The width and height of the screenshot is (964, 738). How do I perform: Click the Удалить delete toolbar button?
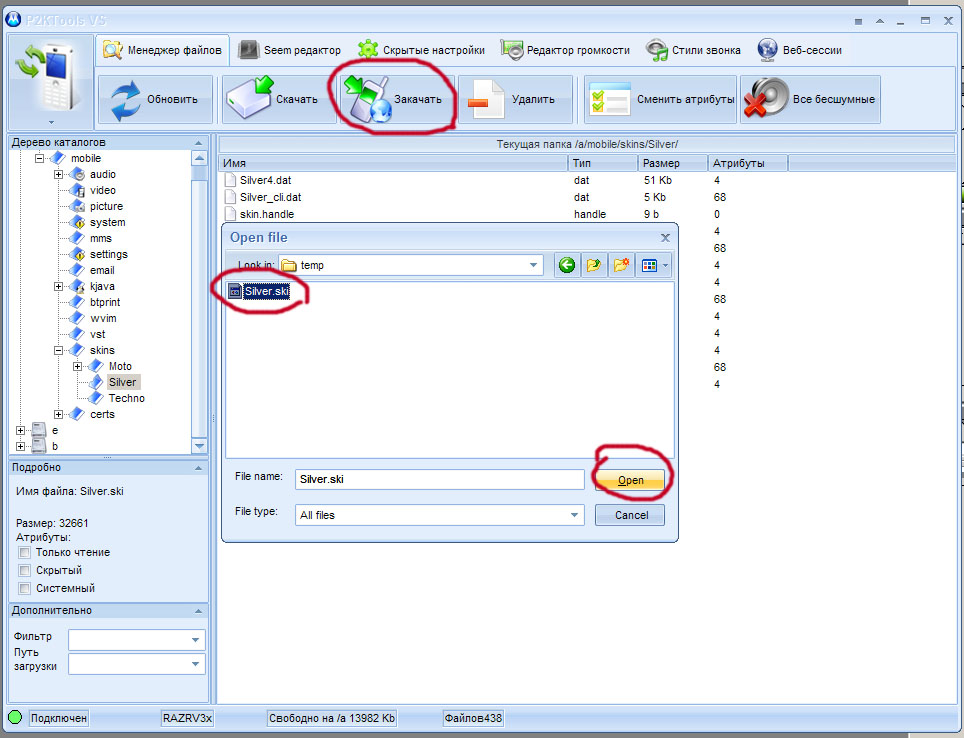tap(515, 99)
